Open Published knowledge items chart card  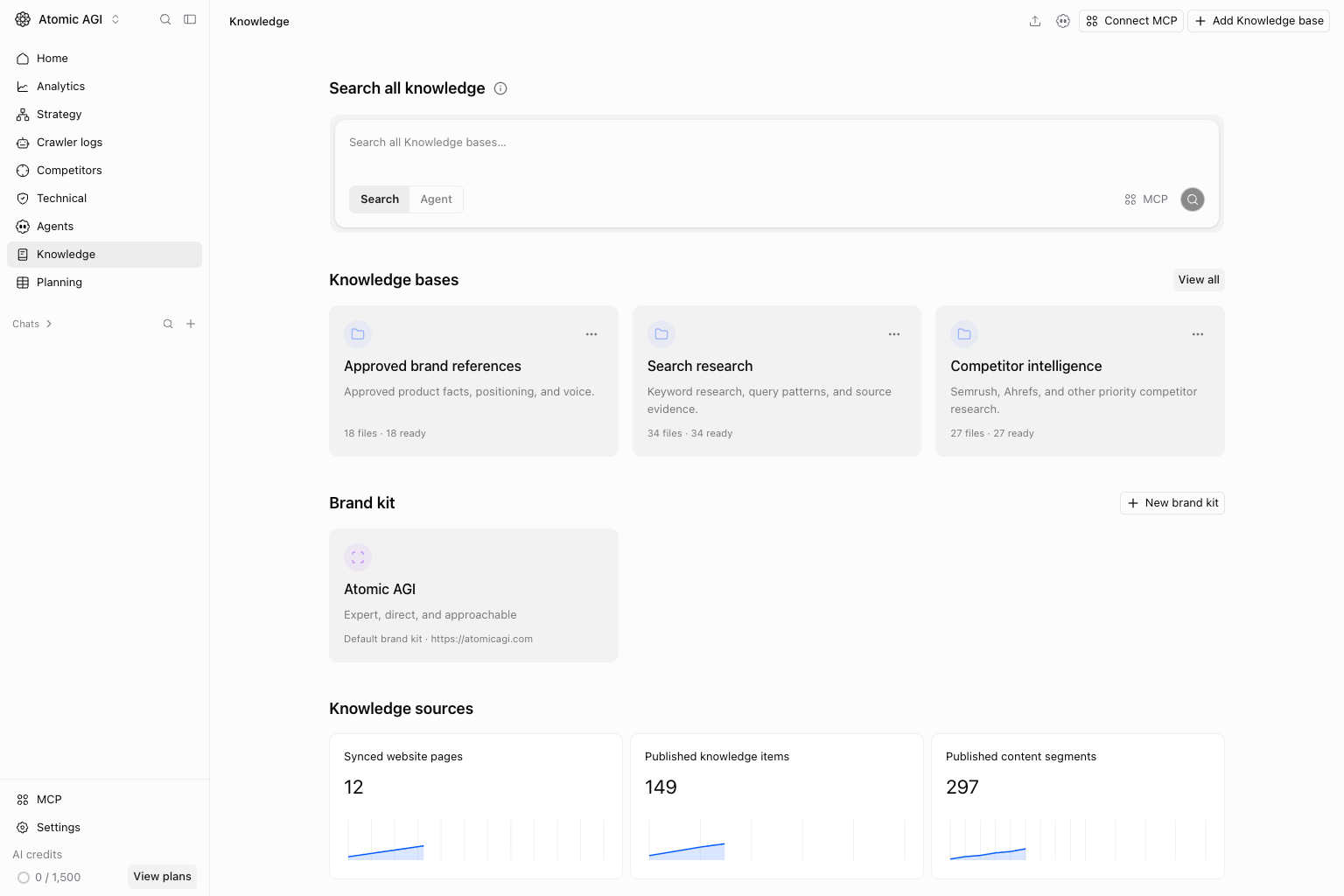[777, 806]
